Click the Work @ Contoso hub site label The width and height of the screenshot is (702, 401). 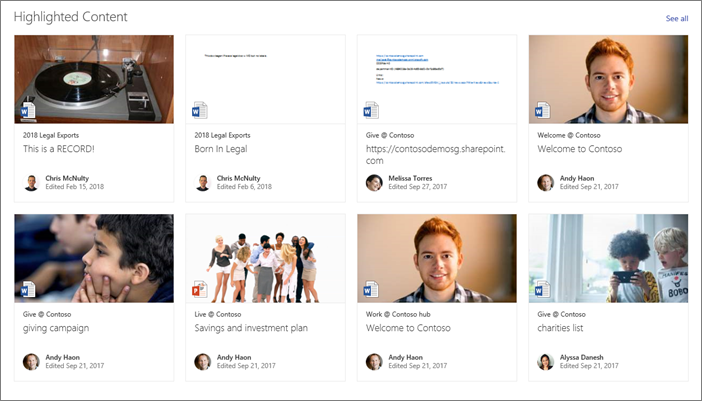tap(398, 314)
